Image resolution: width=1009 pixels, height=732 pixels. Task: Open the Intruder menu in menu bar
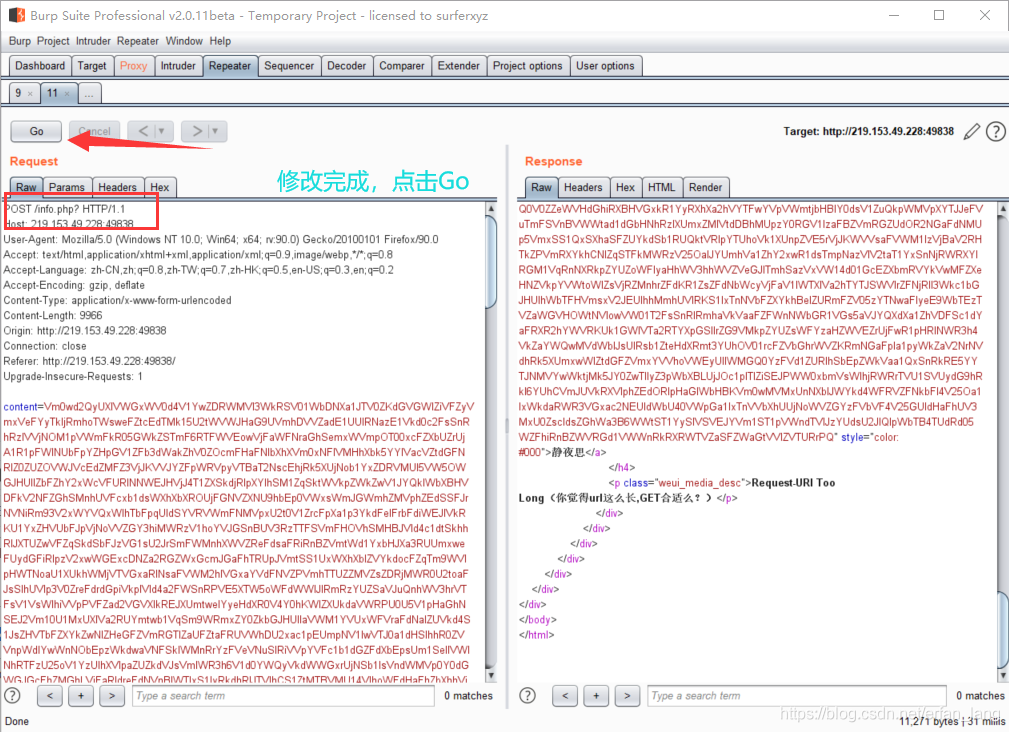(x=93, y=41)
